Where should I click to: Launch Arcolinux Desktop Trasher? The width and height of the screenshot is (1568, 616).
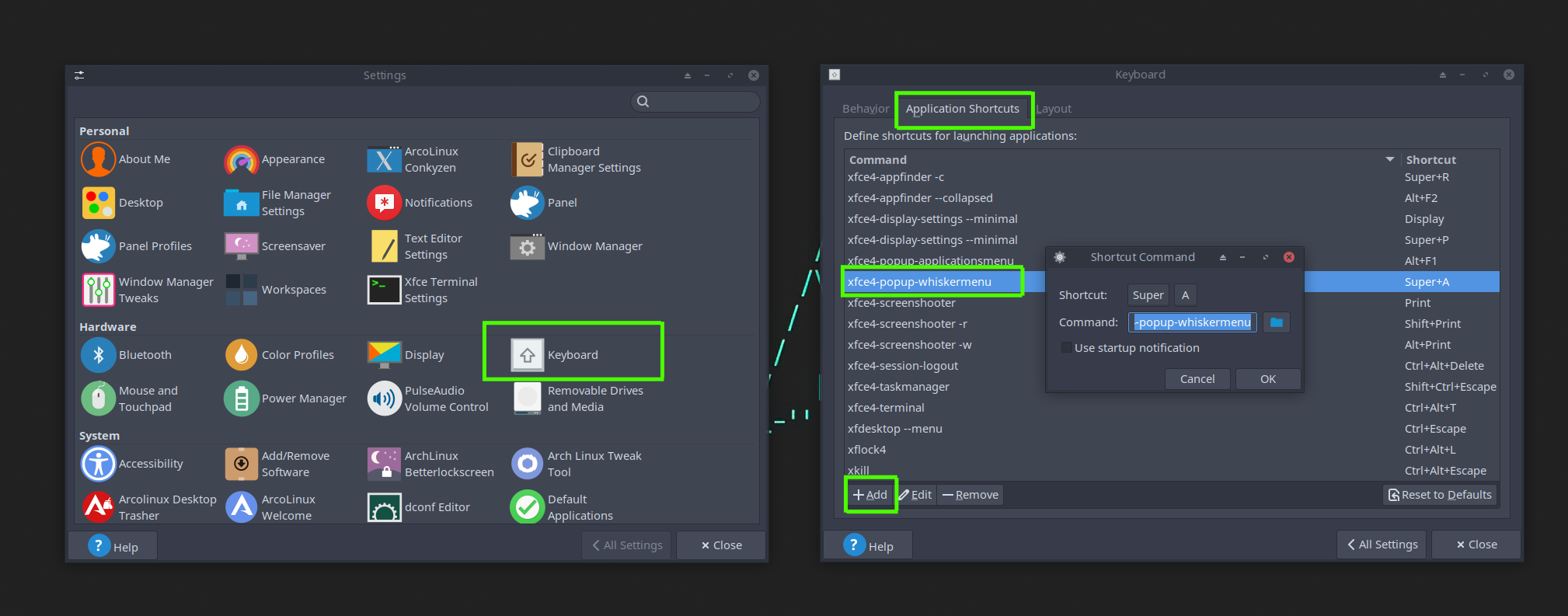149,507
